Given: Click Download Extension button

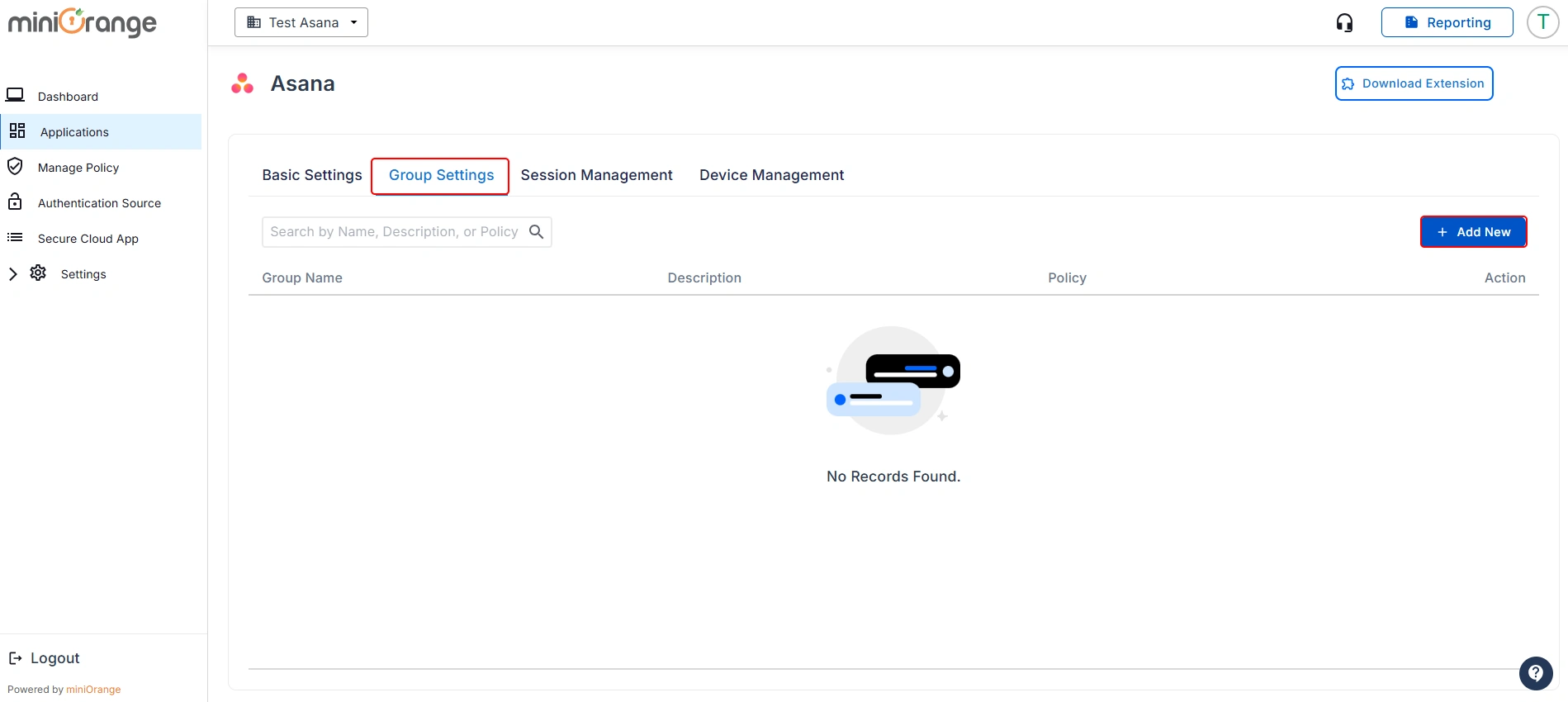Looking at the screenshot, I should tap(1414, 83).
